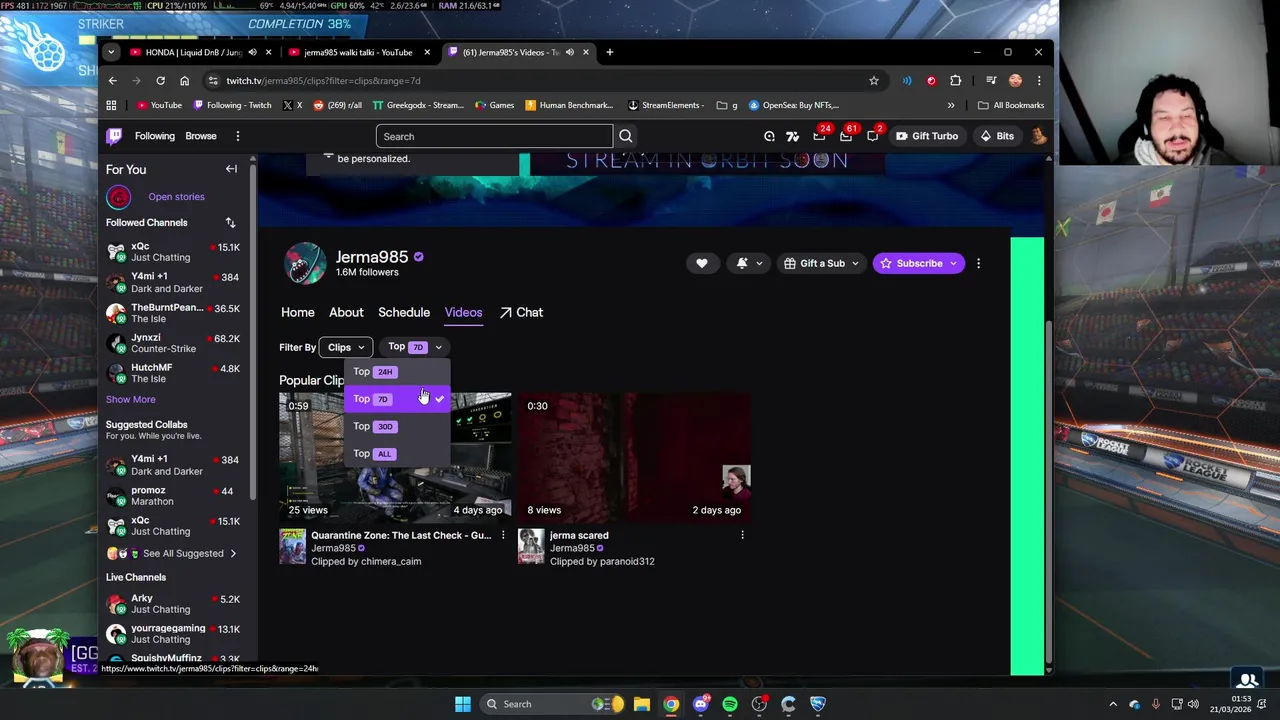Select the checked Top 7D option

[x=398, y=398]
